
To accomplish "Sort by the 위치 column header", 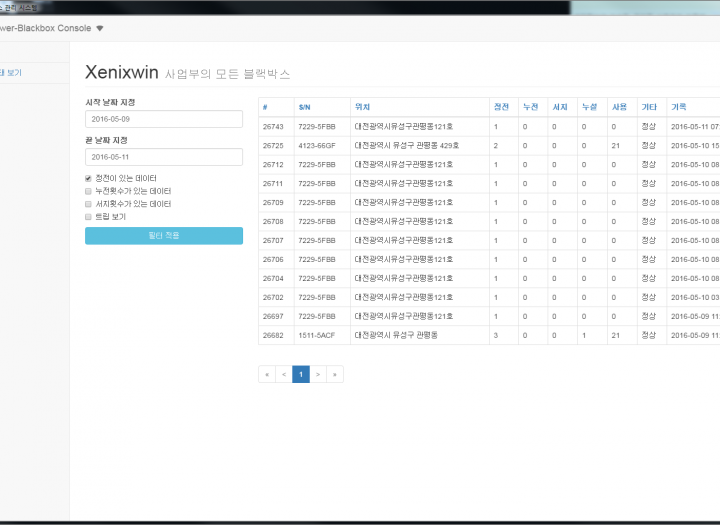I will click(361, 106).
